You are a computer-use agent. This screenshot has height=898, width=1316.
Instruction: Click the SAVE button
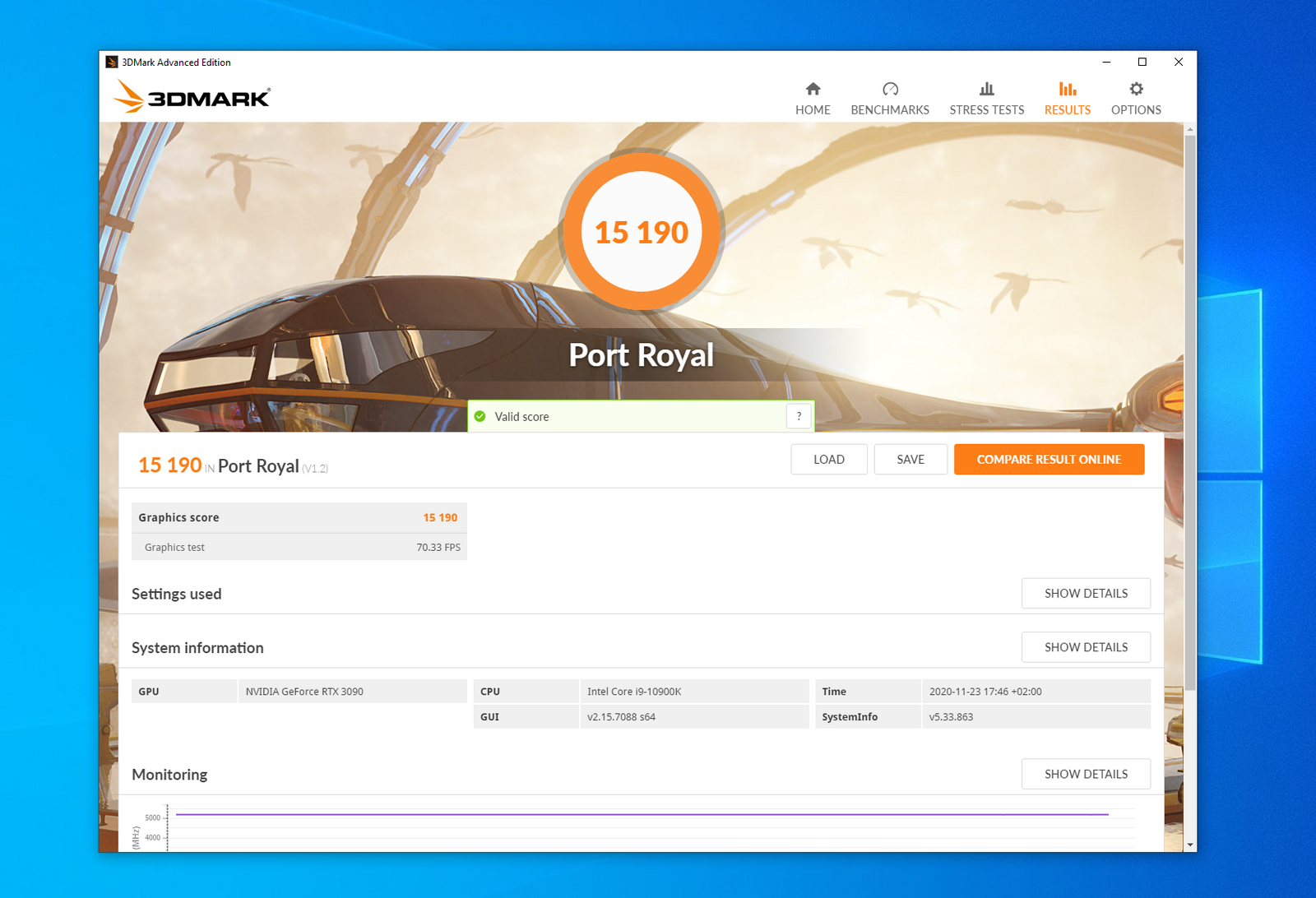(911, 460)
